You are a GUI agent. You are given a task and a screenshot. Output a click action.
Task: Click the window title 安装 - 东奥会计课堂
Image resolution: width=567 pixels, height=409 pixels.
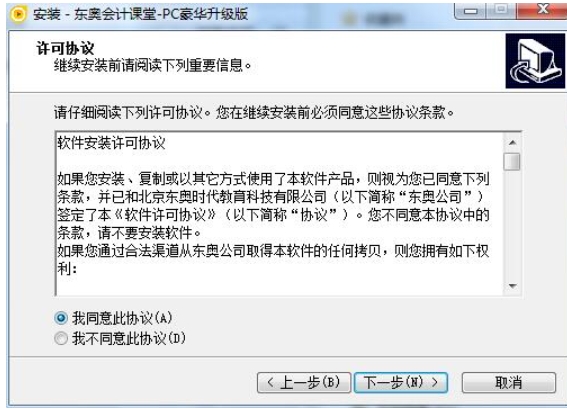[140, 14]
